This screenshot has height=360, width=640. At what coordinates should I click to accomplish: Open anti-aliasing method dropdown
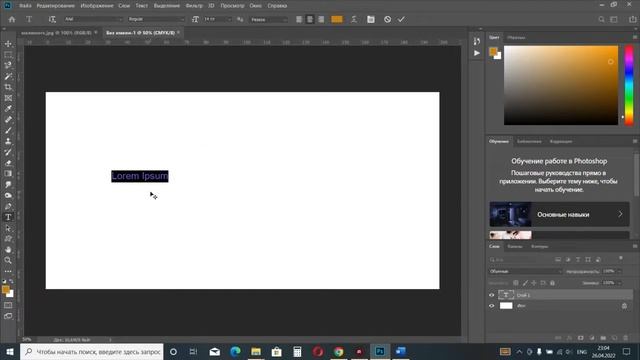[x=269, y=19]
